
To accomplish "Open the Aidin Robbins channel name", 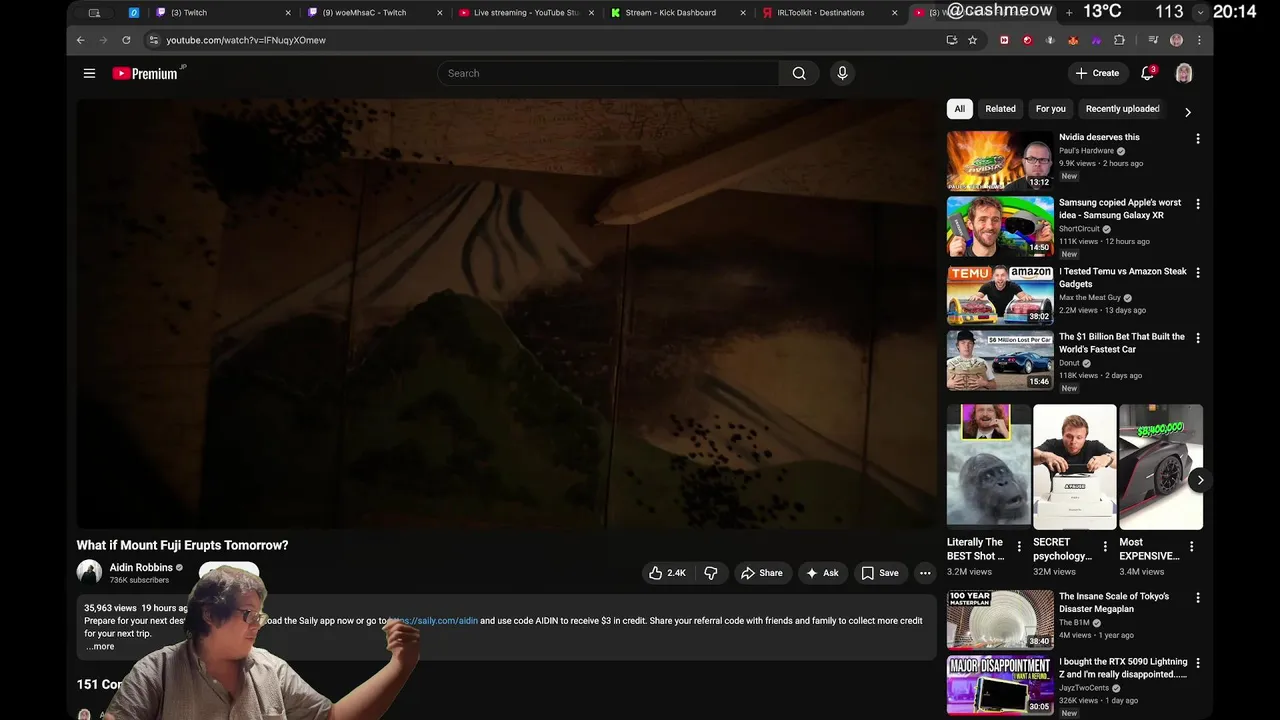I will point(141,567).
